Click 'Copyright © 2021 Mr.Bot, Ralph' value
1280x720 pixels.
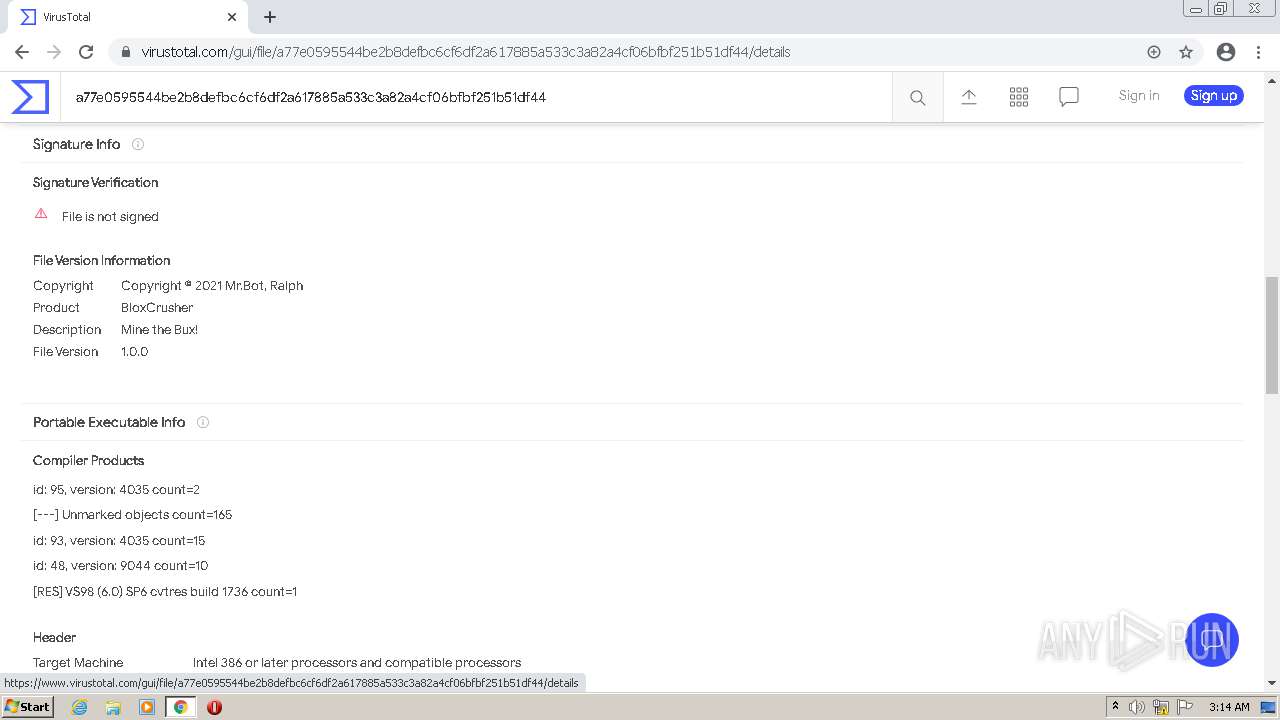(x=212, y=285)
